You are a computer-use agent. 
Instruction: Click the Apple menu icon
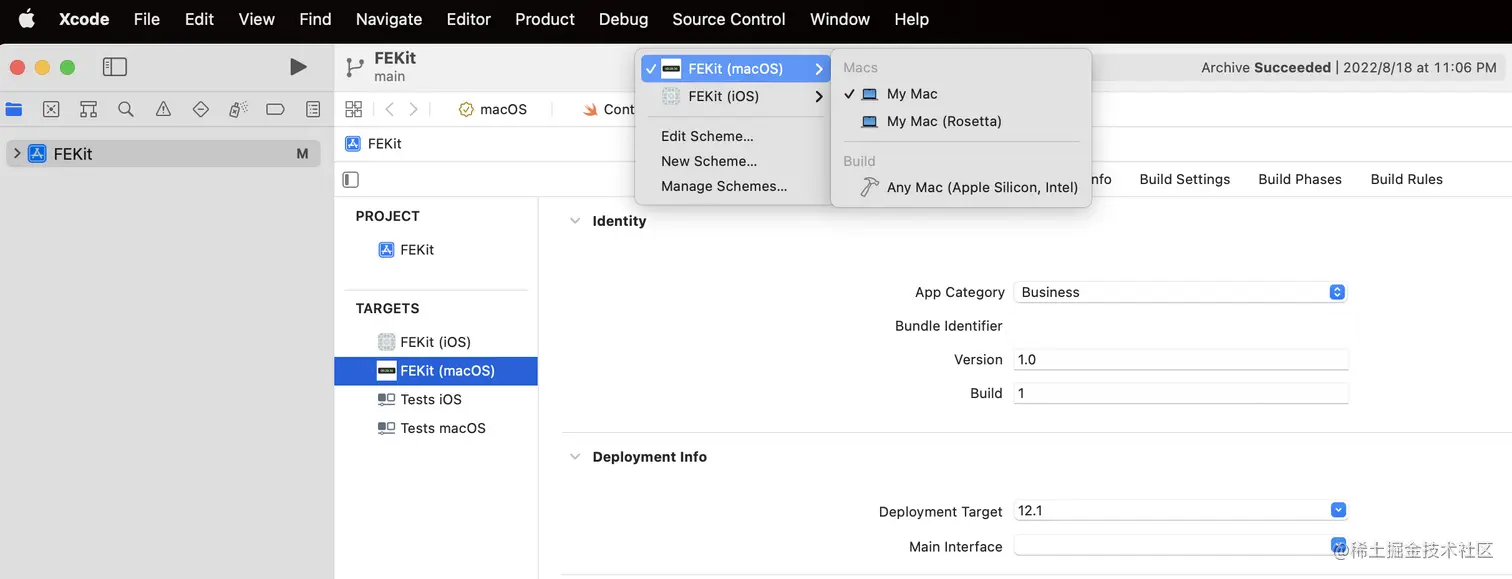coord(26,19)
